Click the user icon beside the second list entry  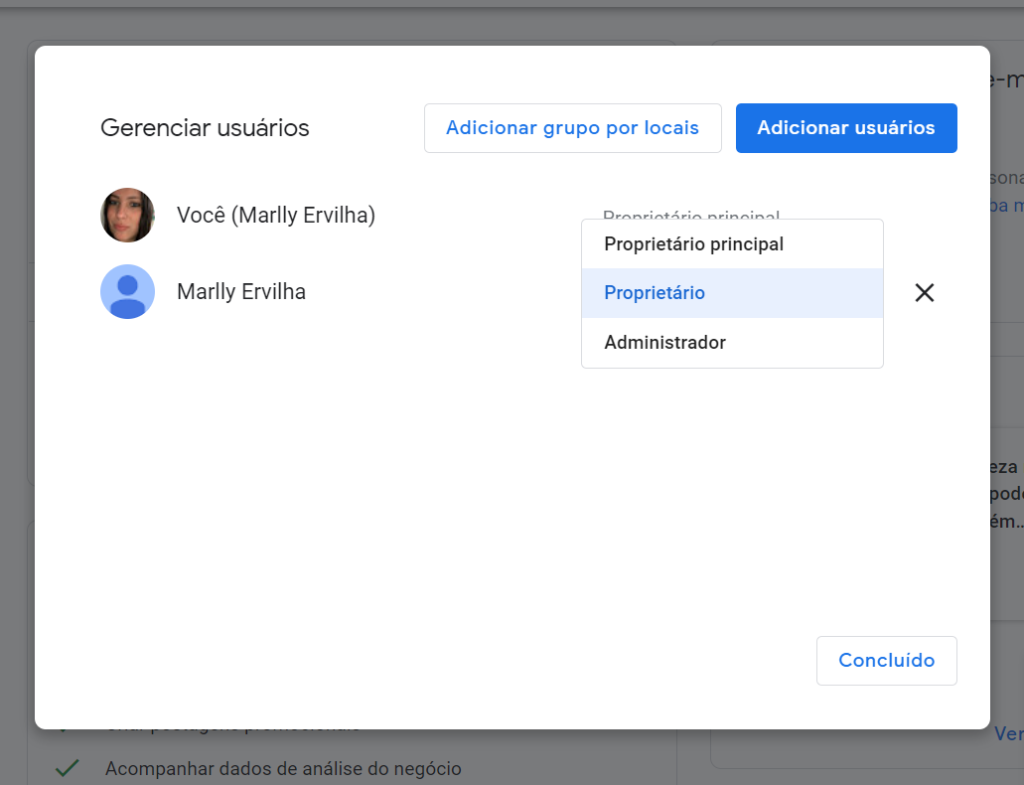coord(127,291)
